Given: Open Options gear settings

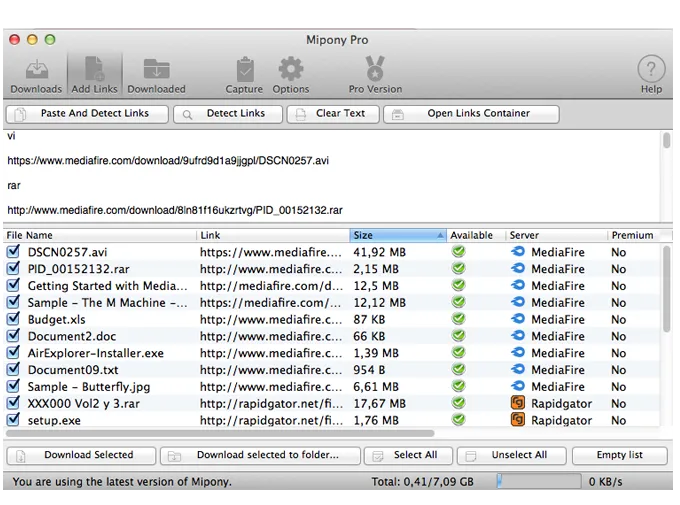Looking at the screenshot, I should coord(291,76).
